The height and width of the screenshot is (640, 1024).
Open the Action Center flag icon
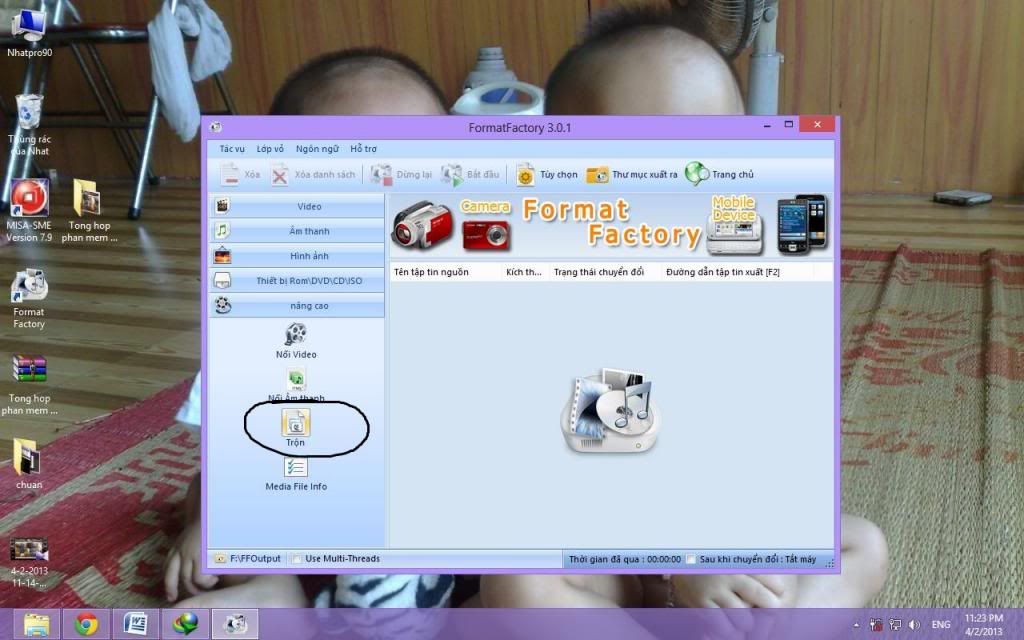click(x=876, y=625)
